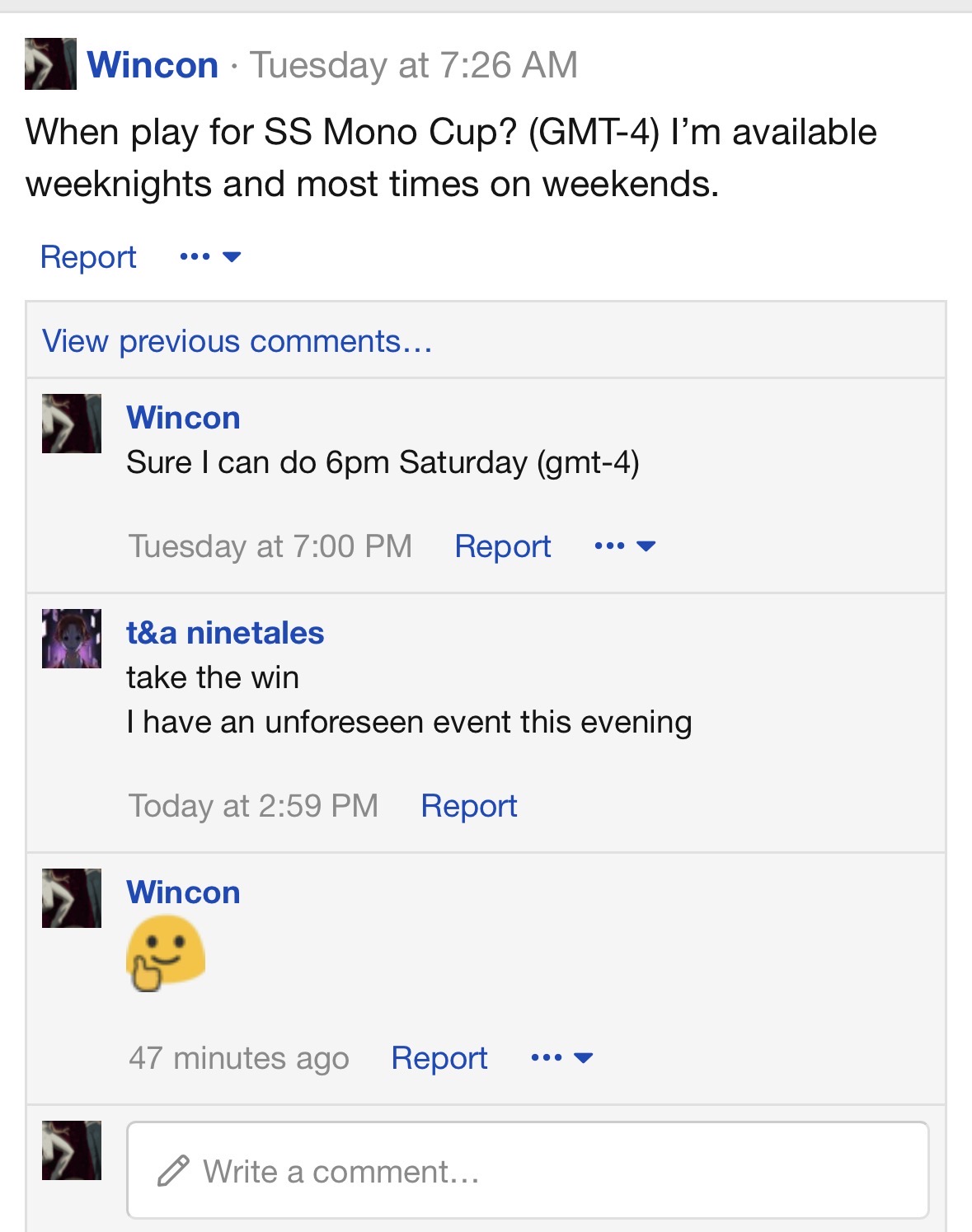This screenshot has height=1232, width=972.
Task: Report the 'take the win' comment
Action: (468, 806)
